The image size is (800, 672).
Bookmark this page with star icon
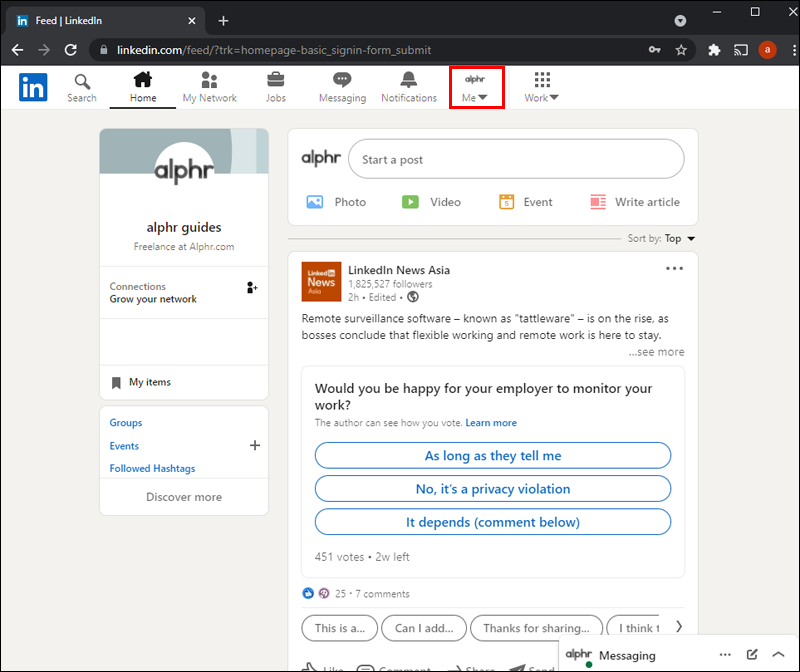point(681,49)
